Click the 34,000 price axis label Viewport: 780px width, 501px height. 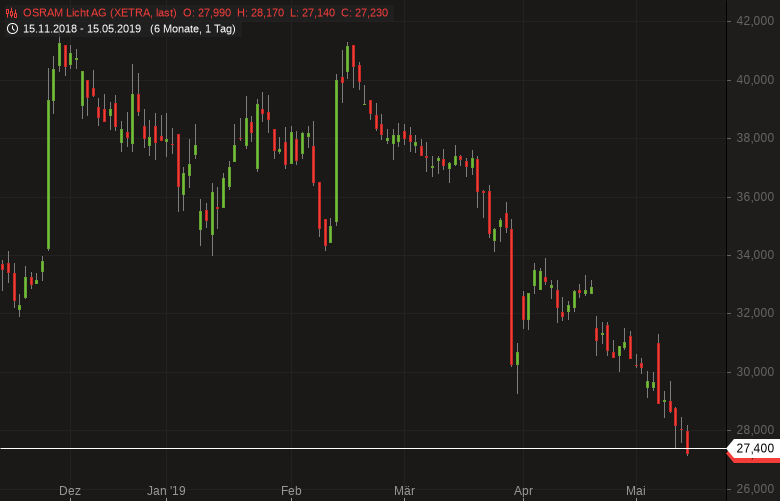coord(755,255)
